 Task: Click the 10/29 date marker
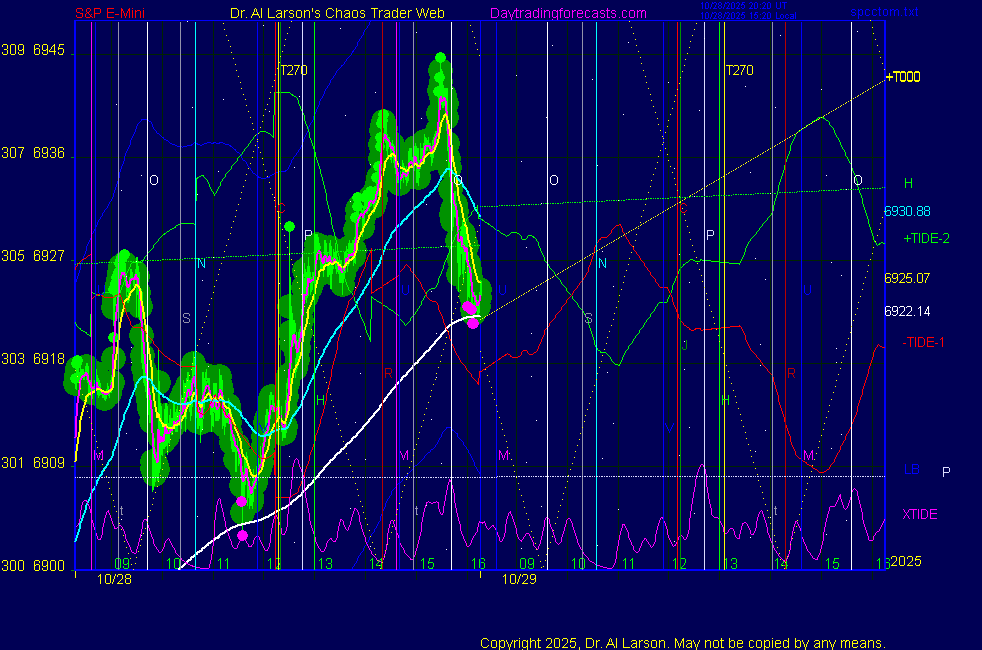tap(519, 578)
